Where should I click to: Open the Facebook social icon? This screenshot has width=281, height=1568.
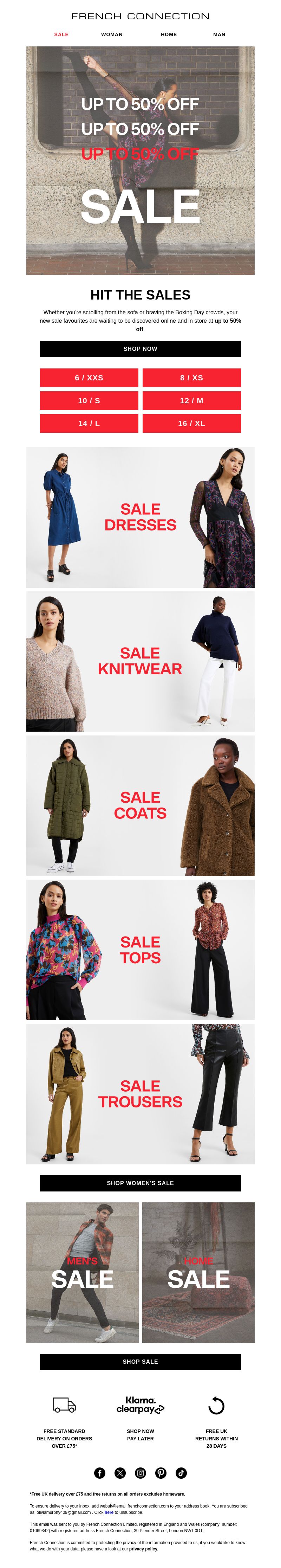[100, 1472]
